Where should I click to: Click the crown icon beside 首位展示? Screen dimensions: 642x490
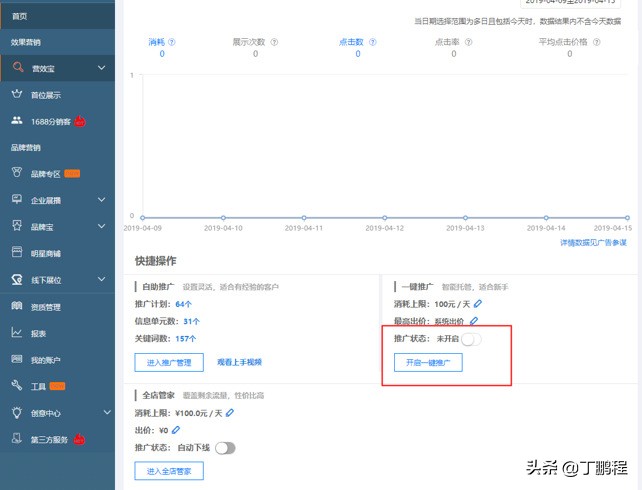17,94
